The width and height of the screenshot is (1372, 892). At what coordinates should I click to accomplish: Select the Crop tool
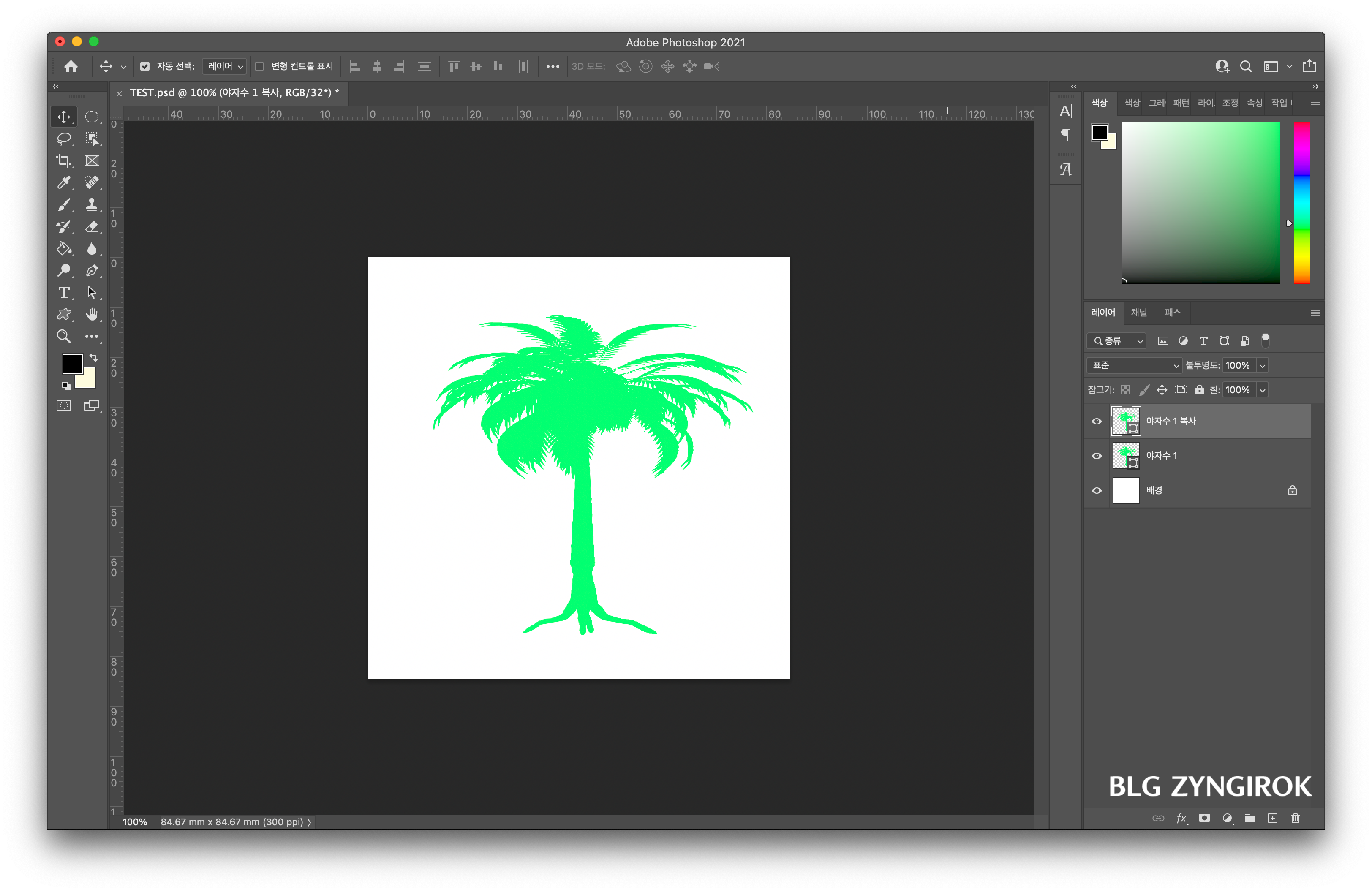coord(63,161)
